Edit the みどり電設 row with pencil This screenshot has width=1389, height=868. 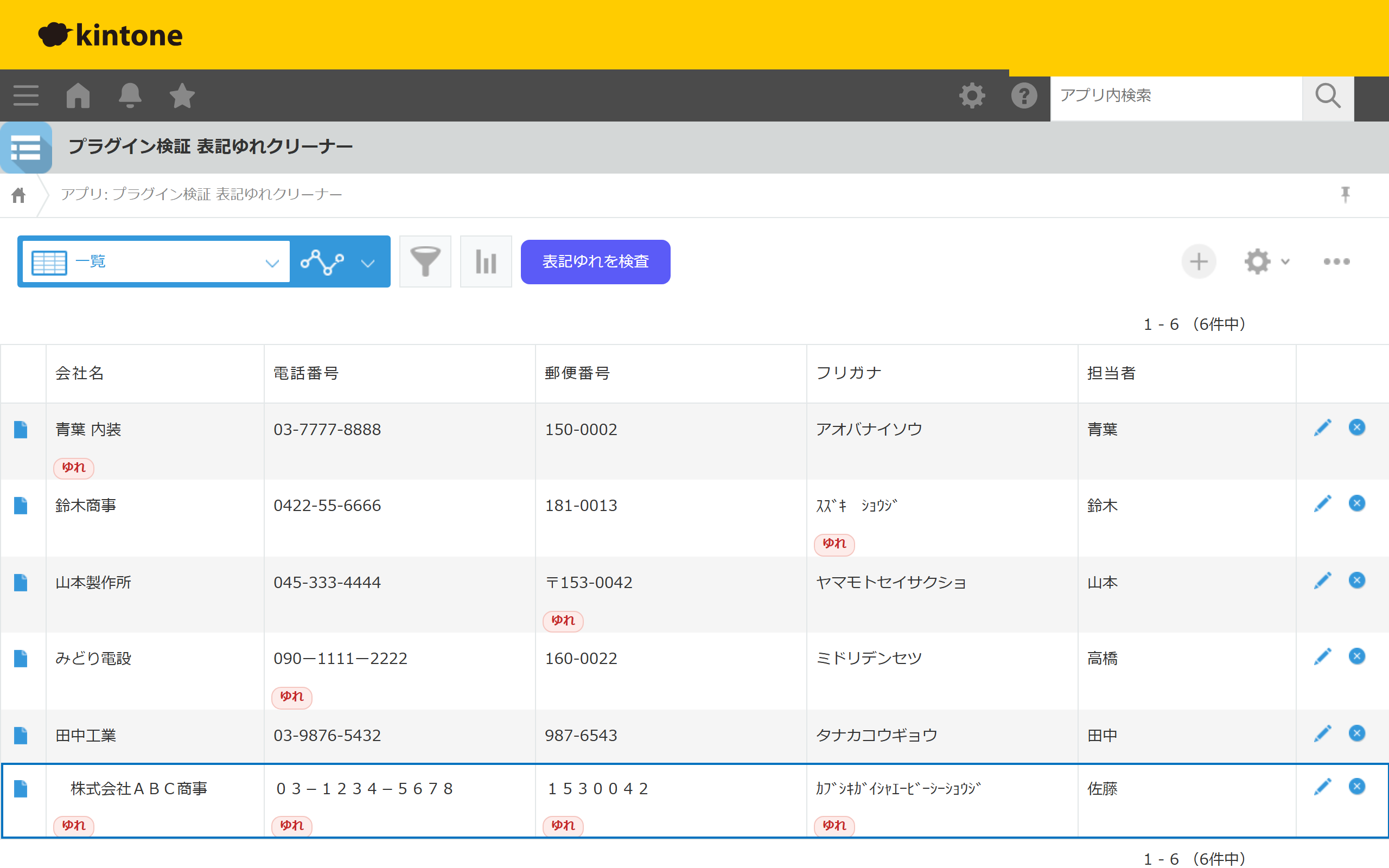pyautogui.click(x=1322, y=656)
